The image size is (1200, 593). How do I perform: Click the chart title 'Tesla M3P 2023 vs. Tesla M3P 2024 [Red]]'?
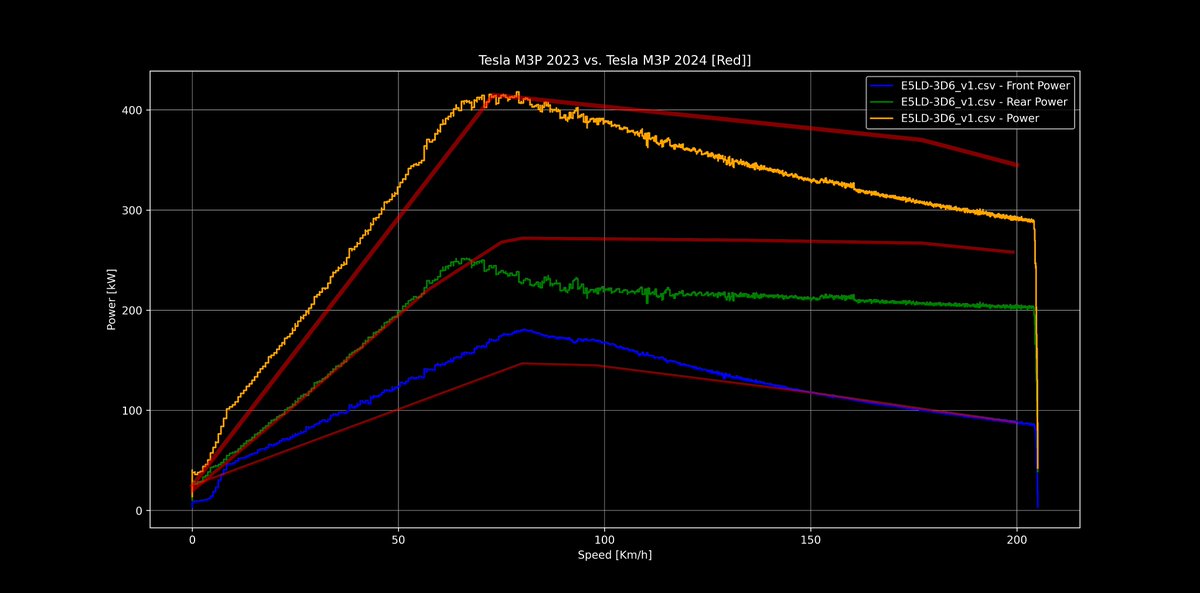(x=614, y=61)
